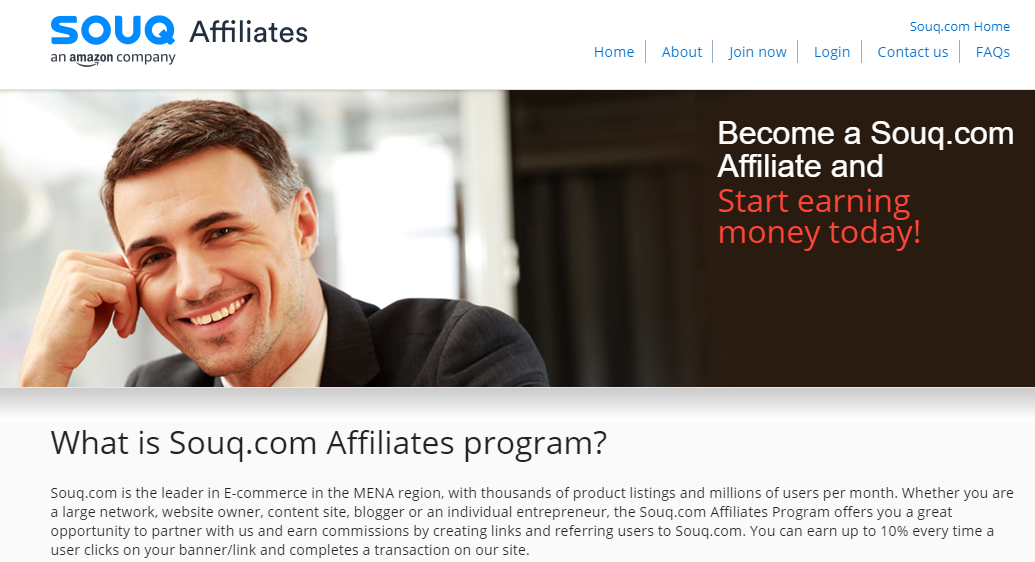Open the Login page
1035x562 pixels.
click(832, 52)
